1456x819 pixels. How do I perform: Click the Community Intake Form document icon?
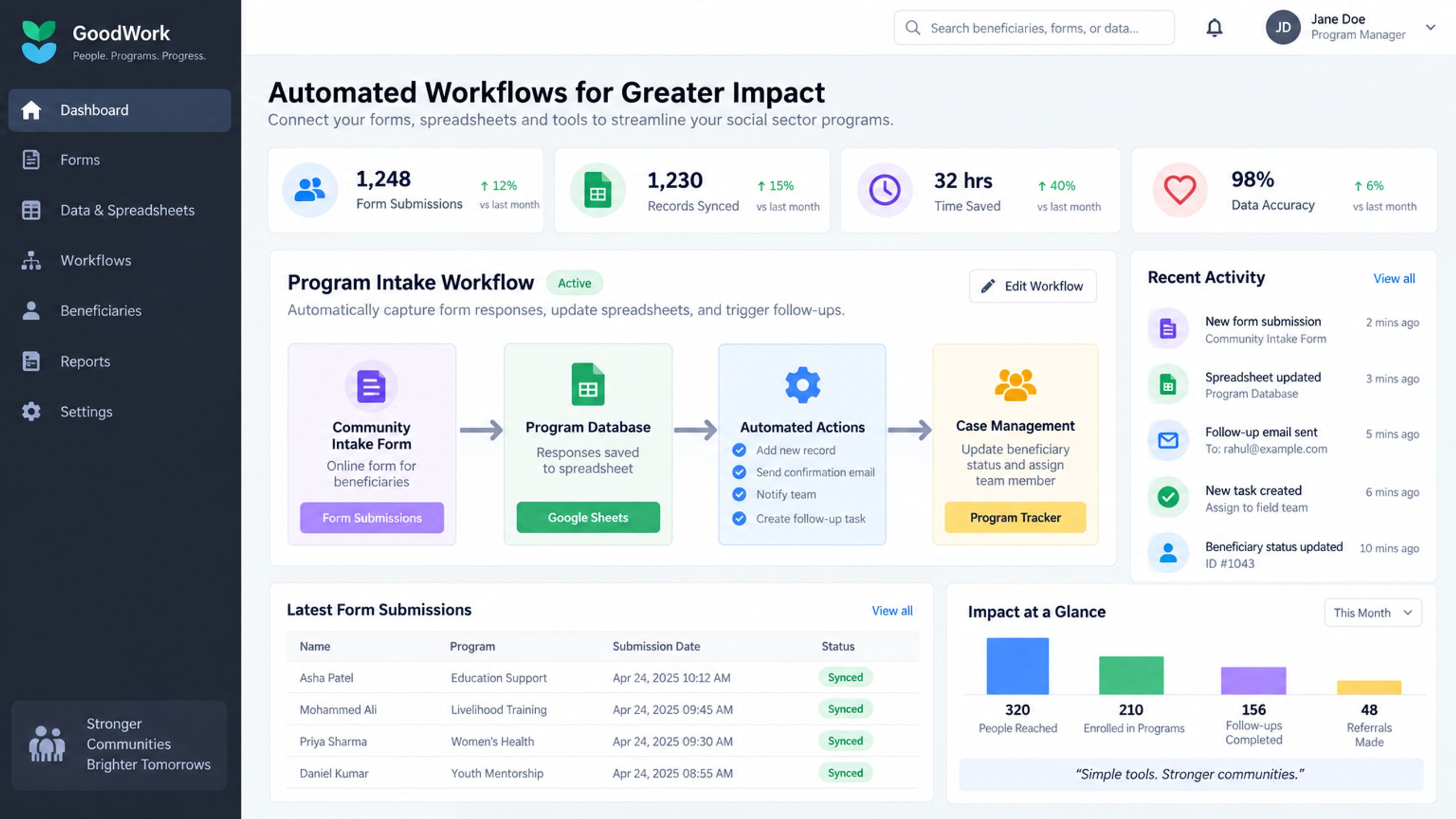[x=371, y=386]
